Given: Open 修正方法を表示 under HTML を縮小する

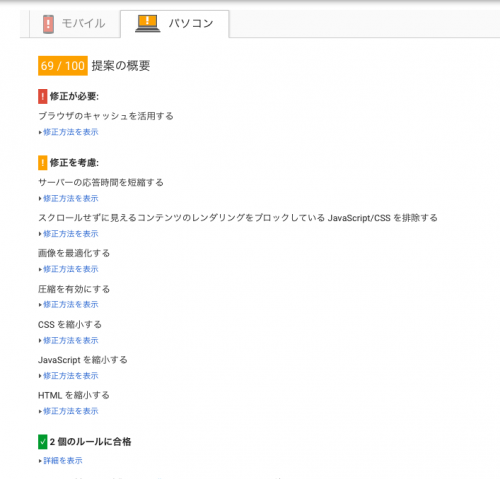Looking at the screenshot, I should point(71,411).
